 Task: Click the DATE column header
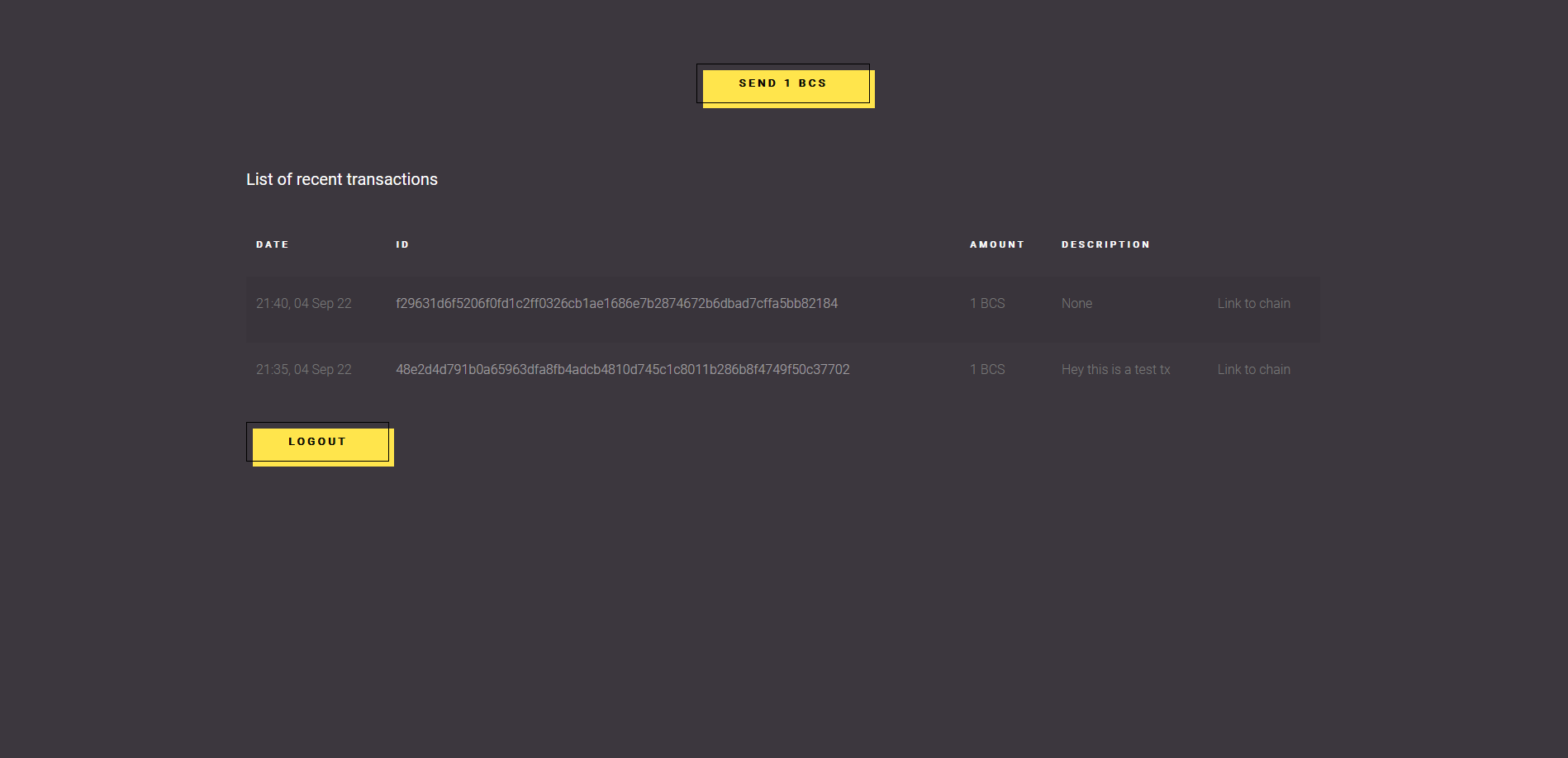[272, 244]
